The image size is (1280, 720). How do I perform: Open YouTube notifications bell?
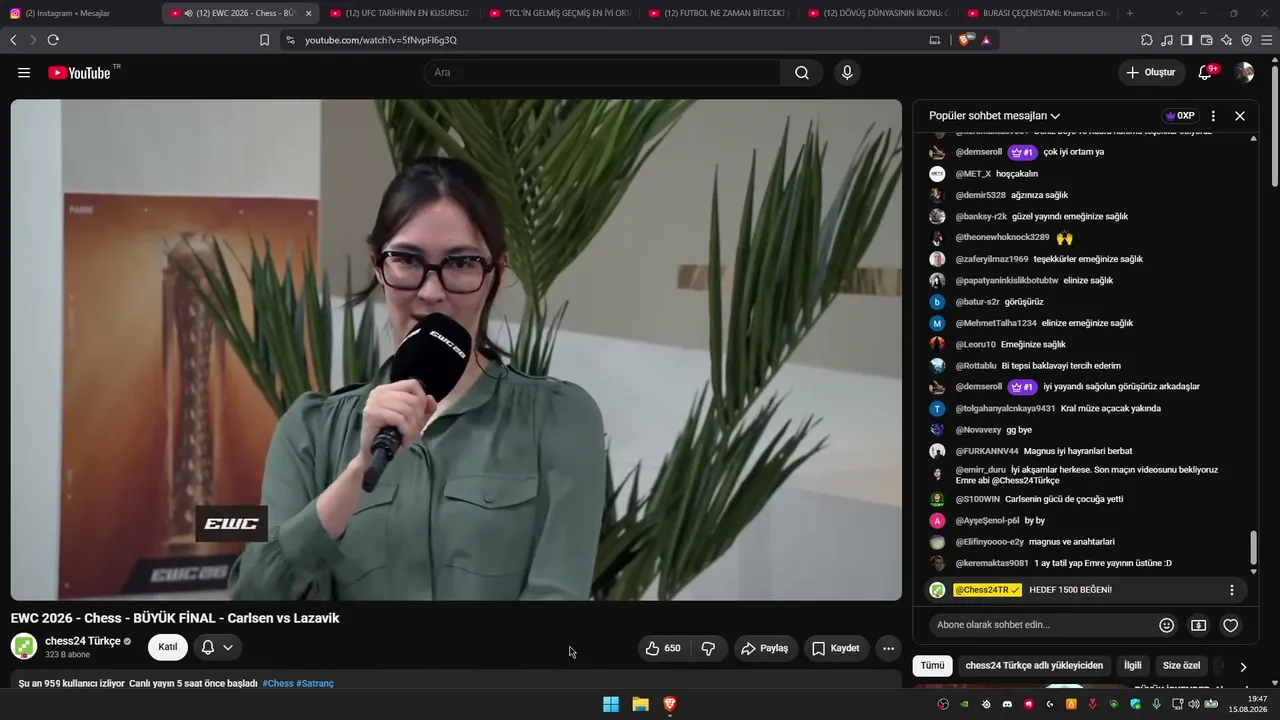[x=1206, y=72]
